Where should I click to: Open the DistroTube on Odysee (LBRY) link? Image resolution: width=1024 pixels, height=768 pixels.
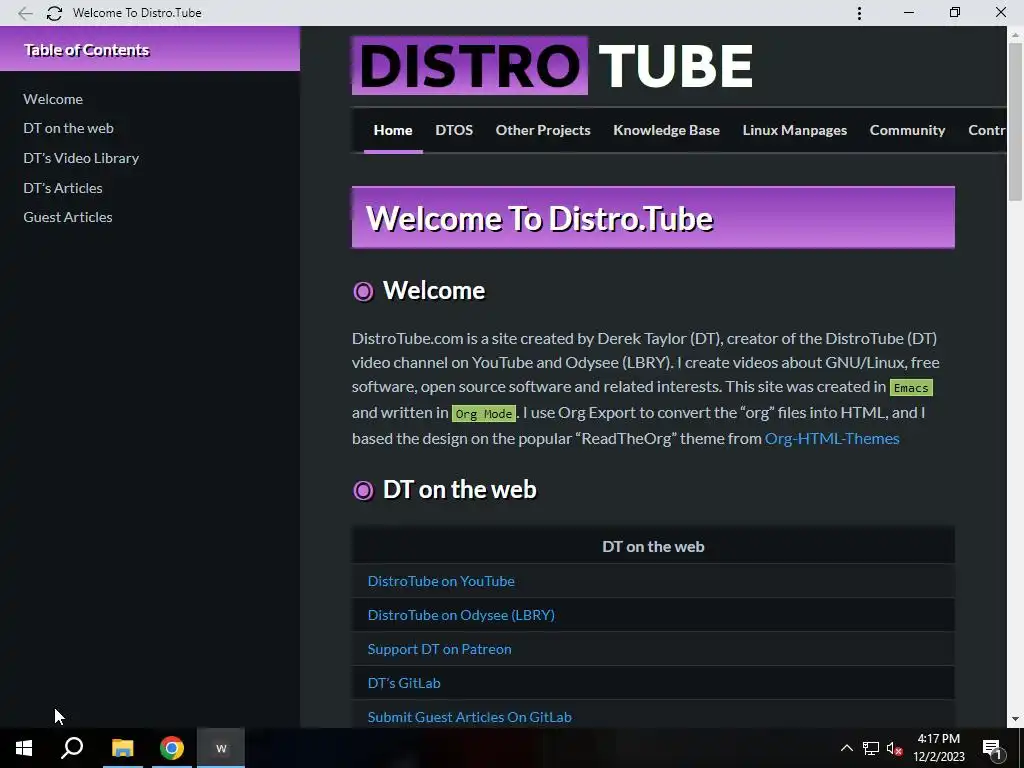461,615
